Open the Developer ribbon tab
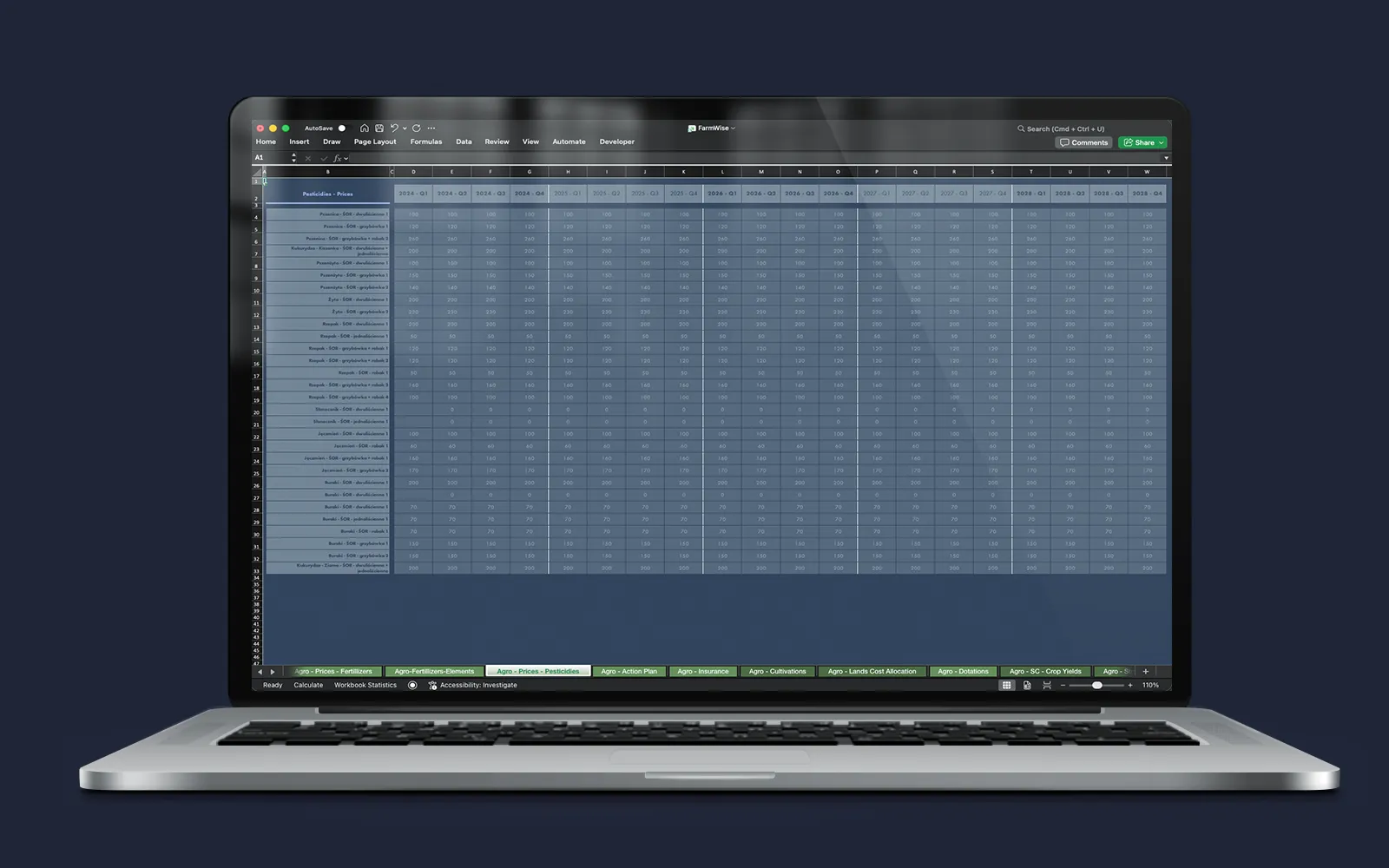Image resolution: width=1389 pixels, height=868 pixels. [616, 141]
